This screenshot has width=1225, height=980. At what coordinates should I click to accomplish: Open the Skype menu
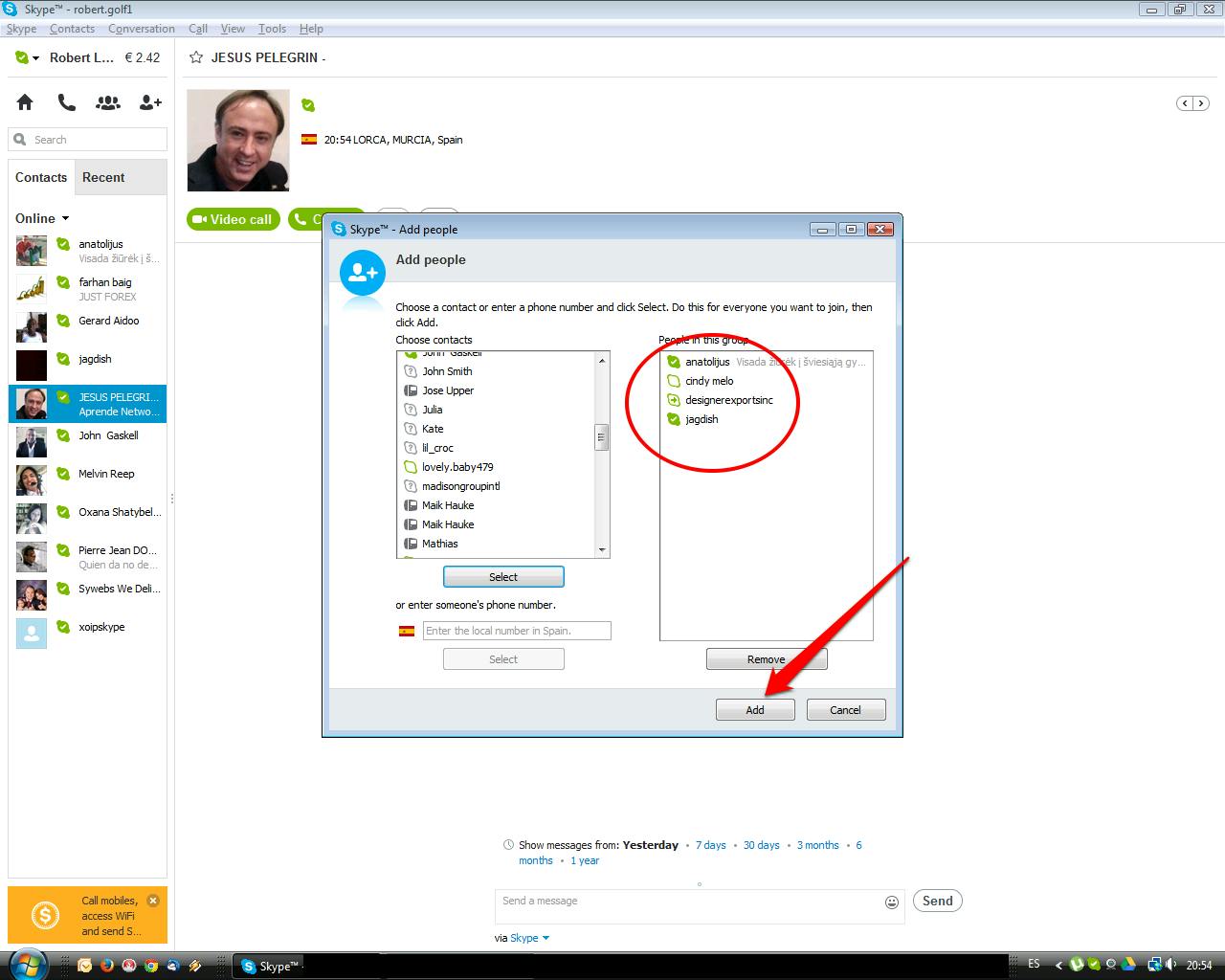21,29
